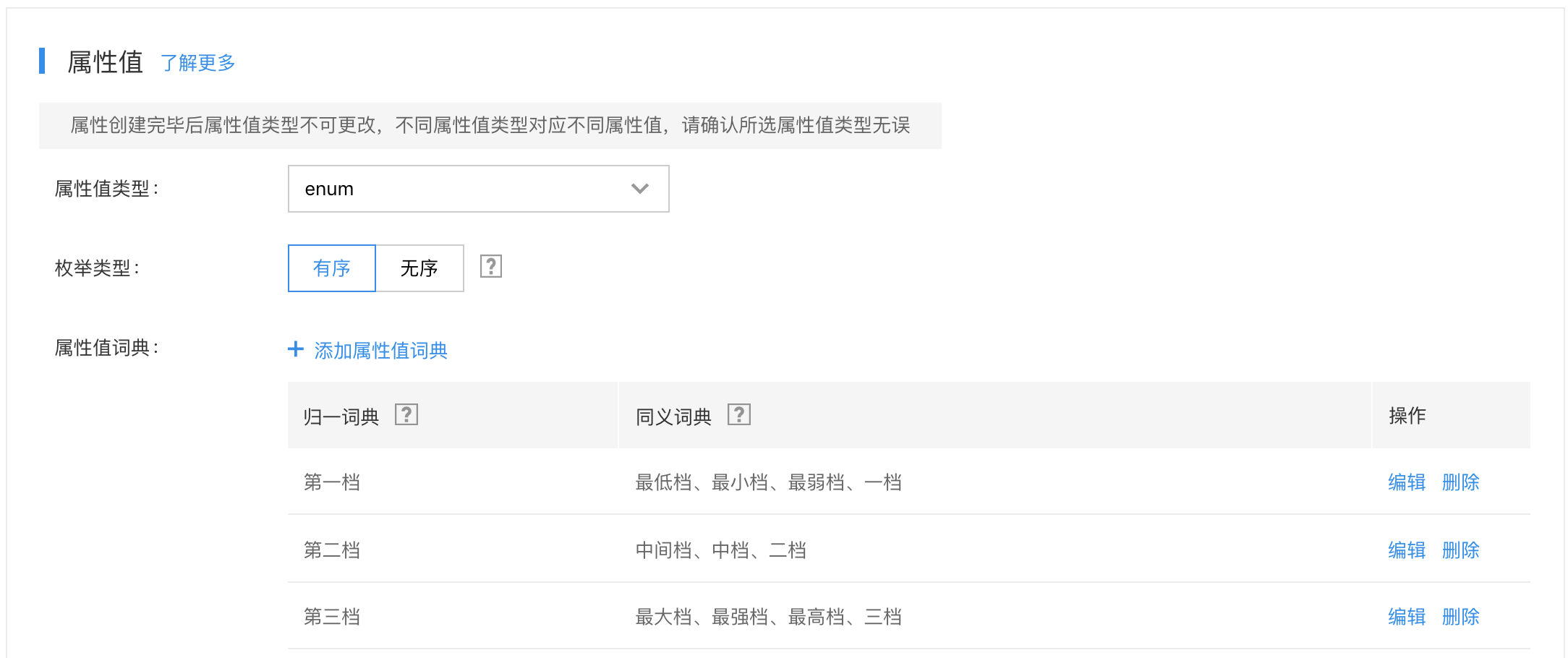
Task: Edit the 第三档 dictionary row
Action: point(1407,617)
